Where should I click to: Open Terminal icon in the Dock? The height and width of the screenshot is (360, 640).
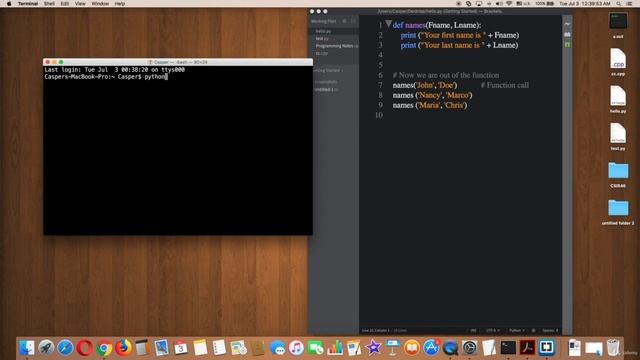coord(508,348)
